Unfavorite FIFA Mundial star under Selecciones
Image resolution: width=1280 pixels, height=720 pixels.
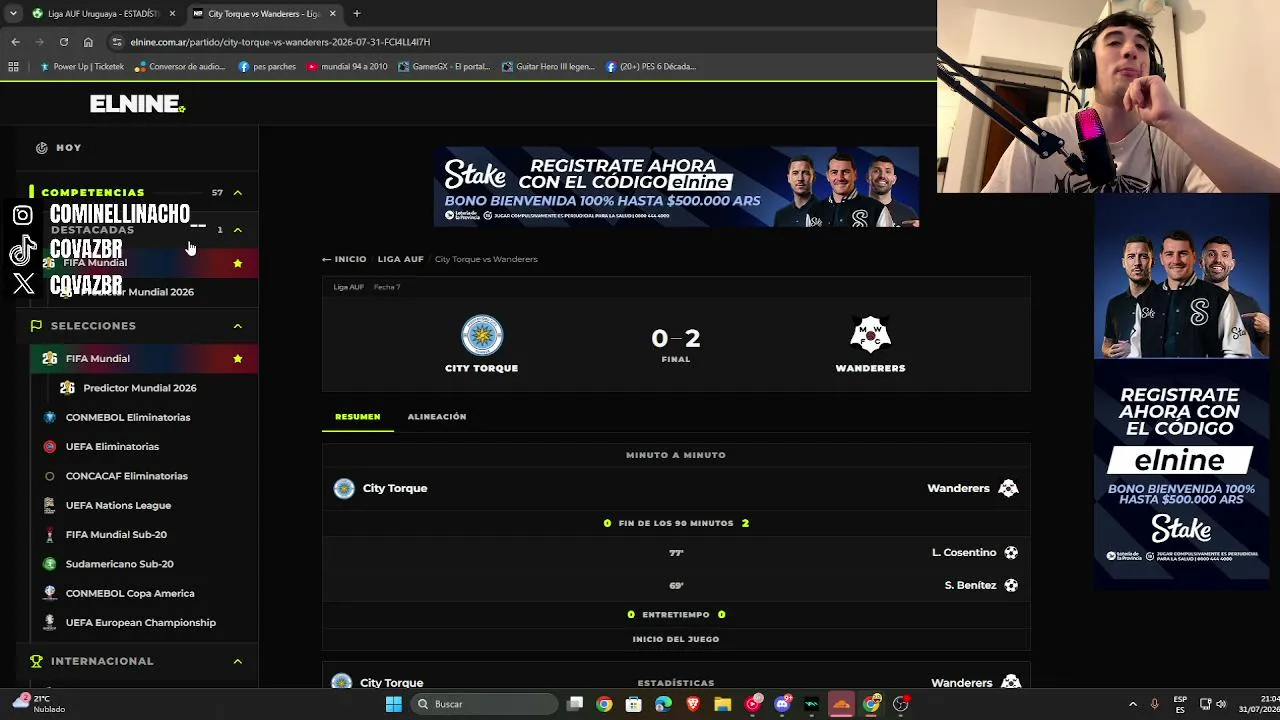tap(238, 358)
